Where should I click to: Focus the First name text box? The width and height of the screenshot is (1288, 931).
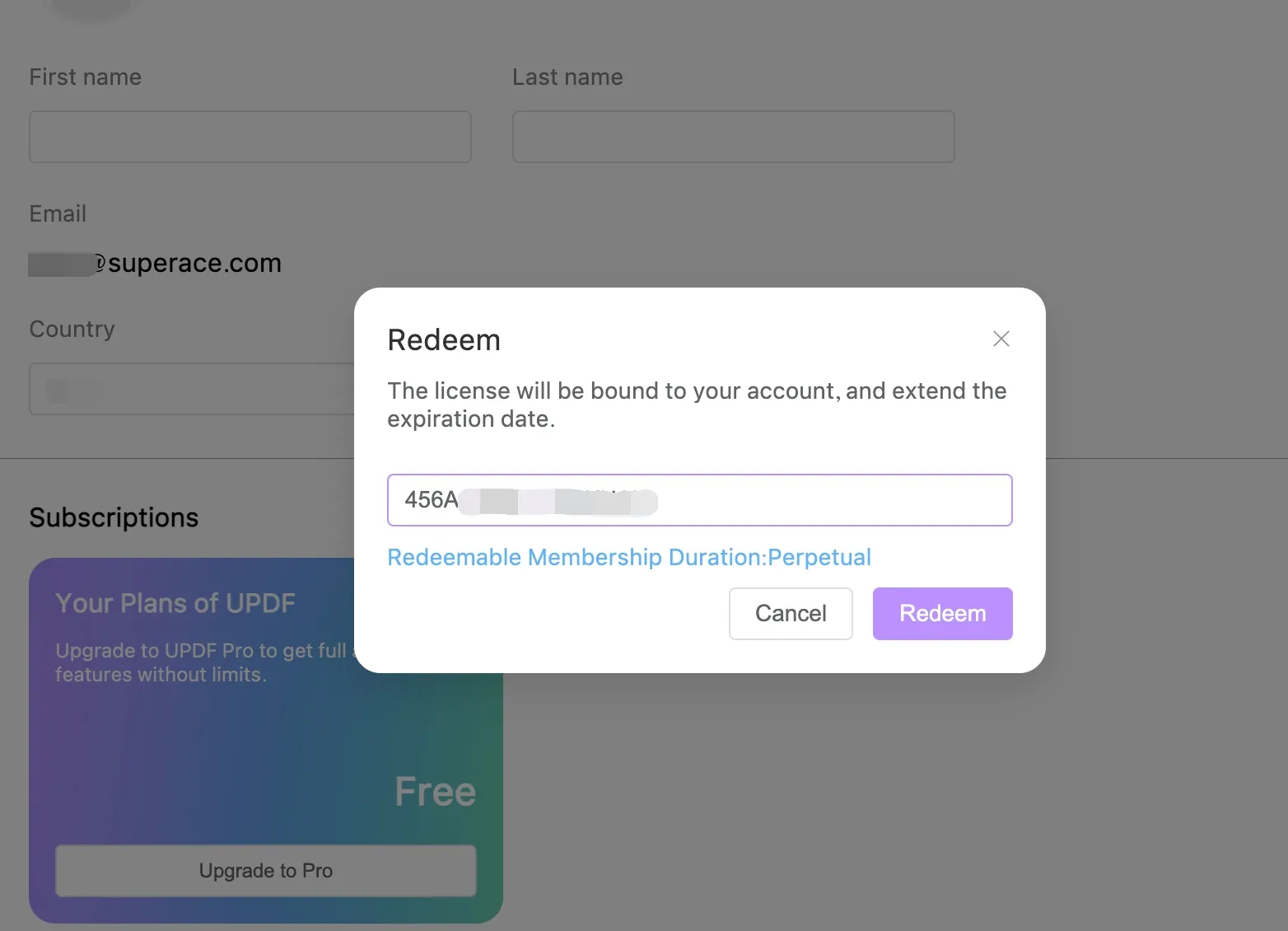250,137
